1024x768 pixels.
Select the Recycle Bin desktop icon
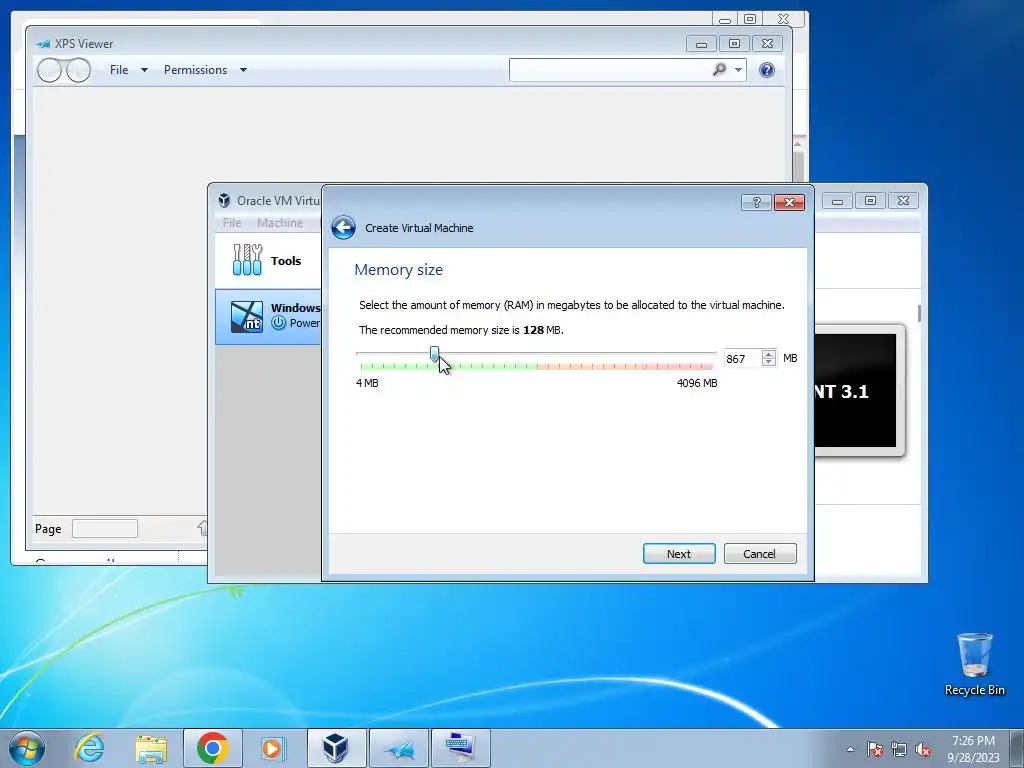(x=974, y=664)
